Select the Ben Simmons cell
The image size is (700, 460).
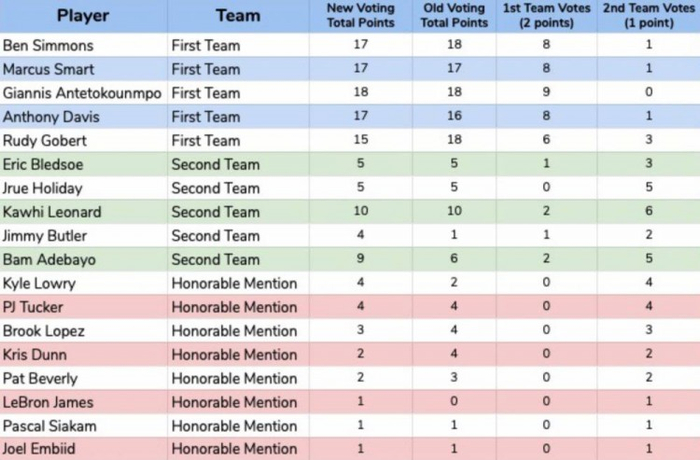click(x=84, y=45)
